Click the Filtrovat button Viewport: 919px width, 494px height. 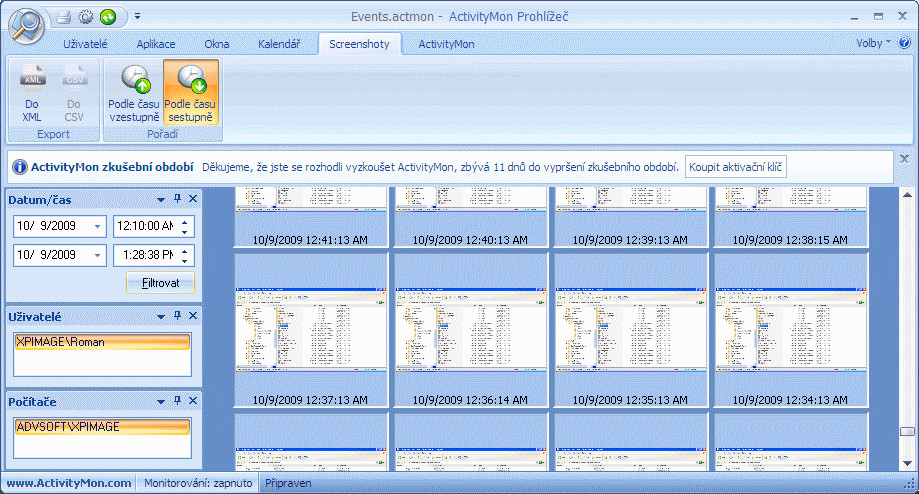pyautogui.click(x=160, y=283)
